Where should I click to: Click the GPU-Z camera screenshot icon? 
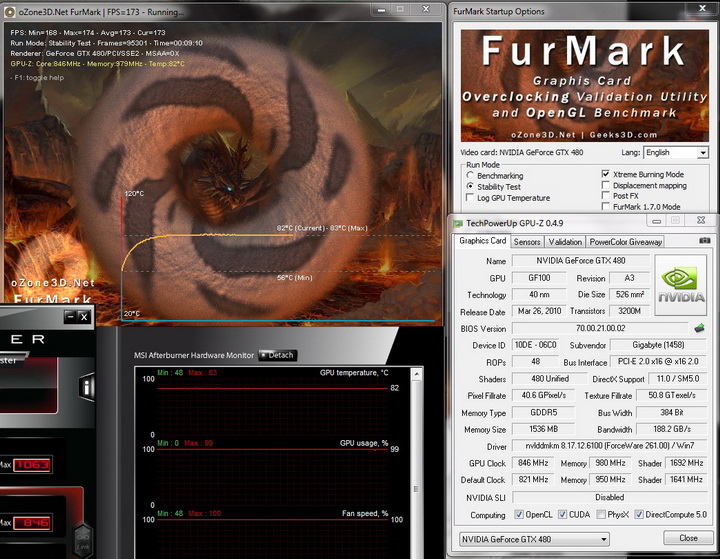pyautogui.click(x=704, y=240)
